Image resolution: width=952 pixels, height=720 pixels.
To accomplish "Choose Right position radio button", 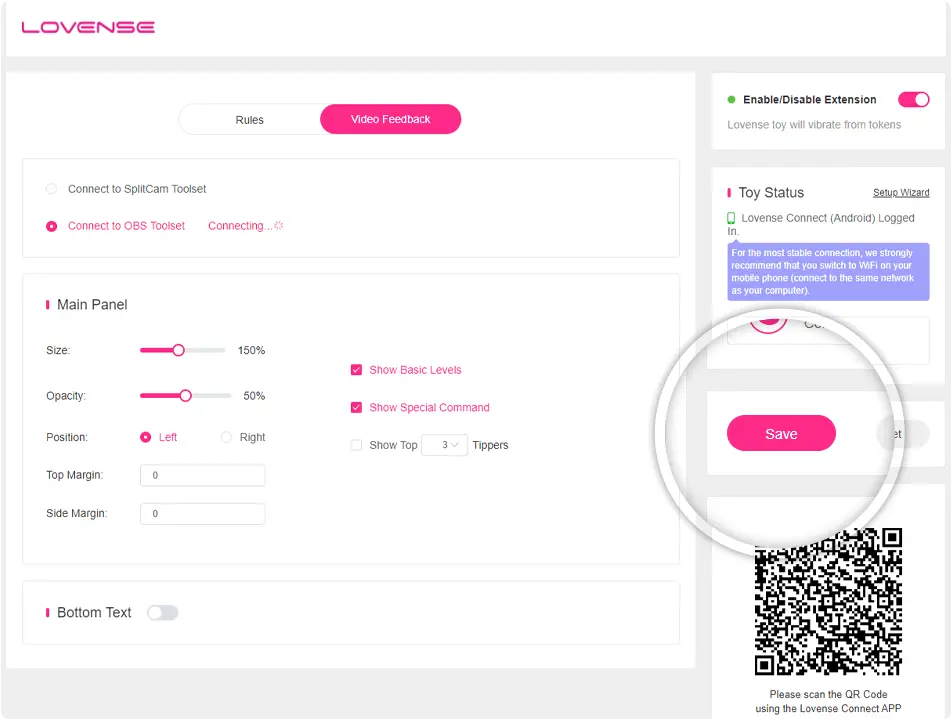I will (226, 437).
